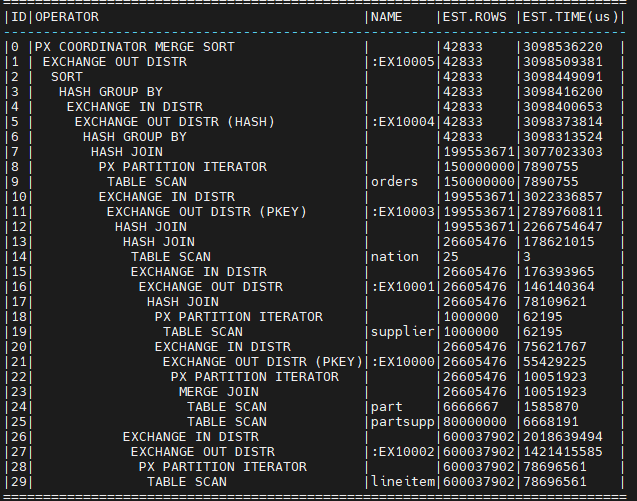
Task: Click the EST.ROWS column header
Action: (x=474, y=17)
